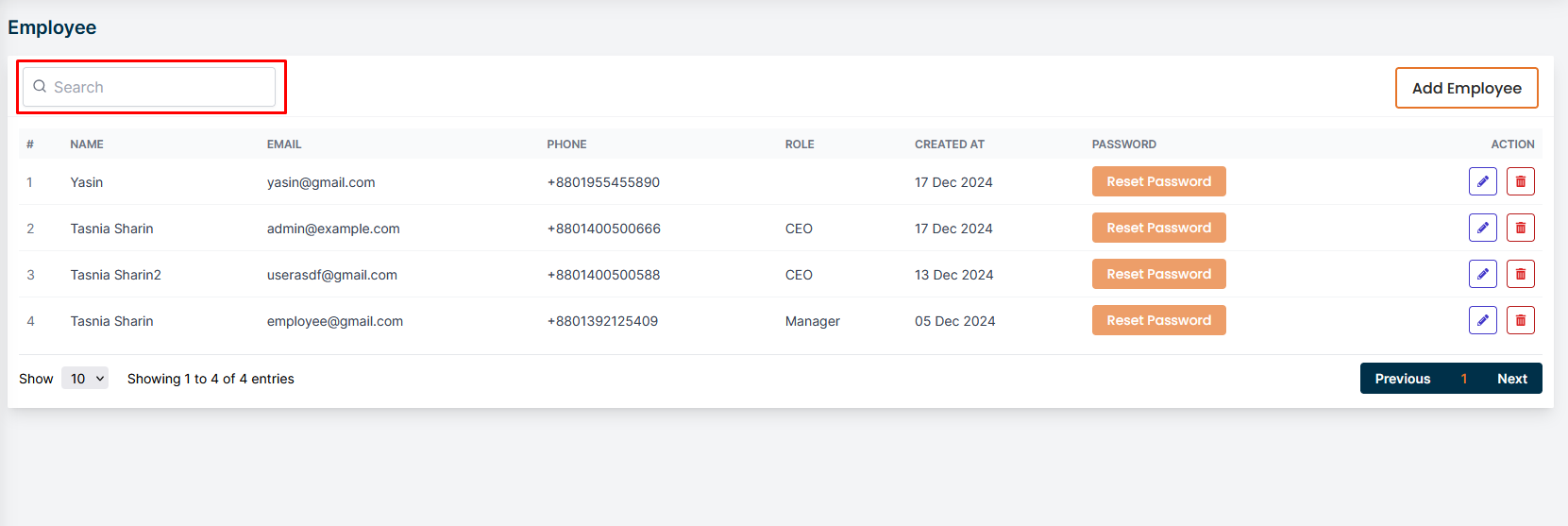Open the Show entries count dropdown
This screenshot has width=1568, height=526.
(85, 379)
